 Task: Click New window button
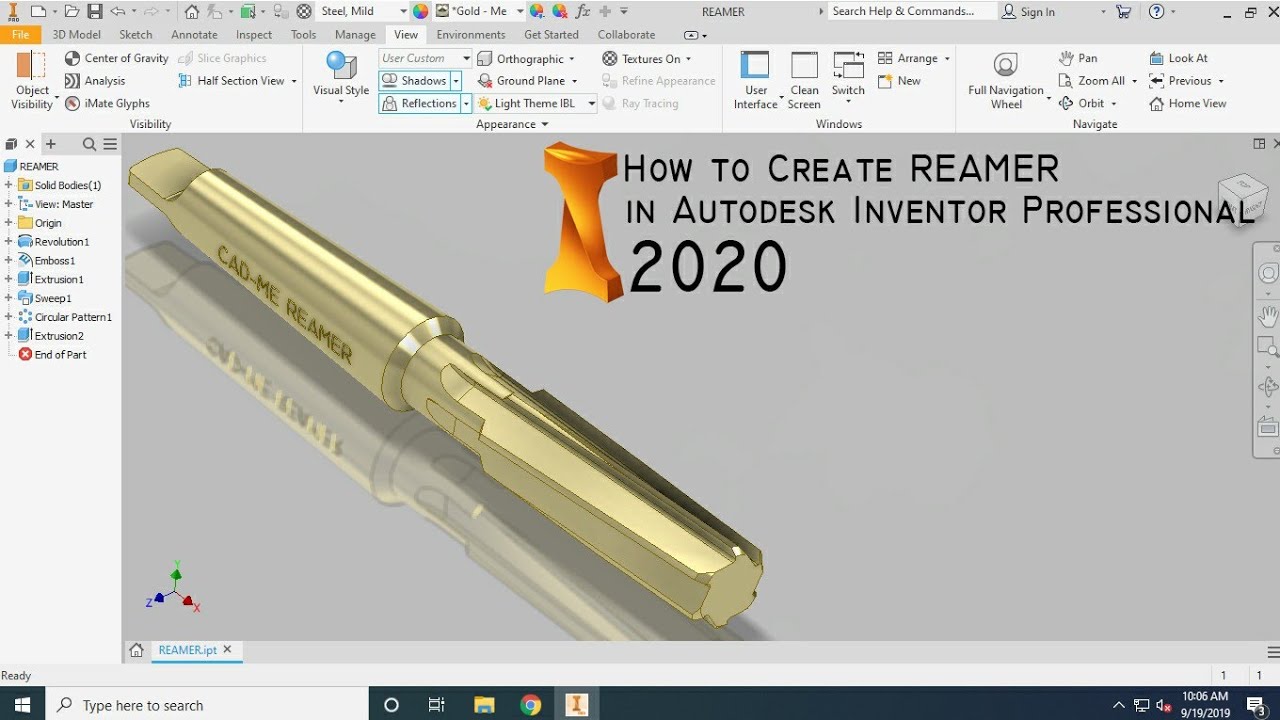click(899, 81)
